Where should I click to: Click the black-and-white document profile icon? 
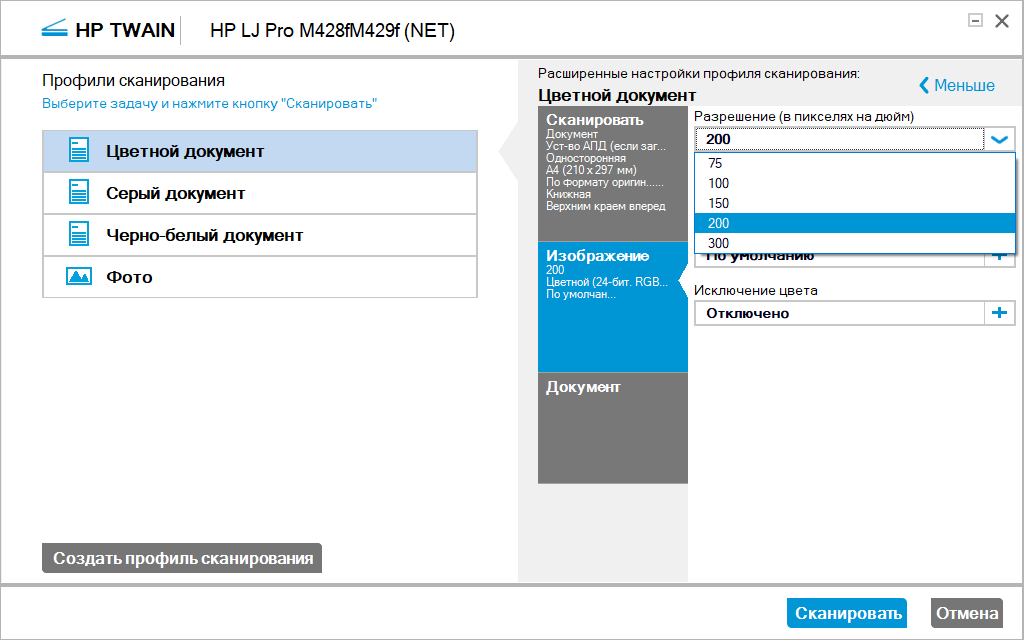(x=79, y=235)
